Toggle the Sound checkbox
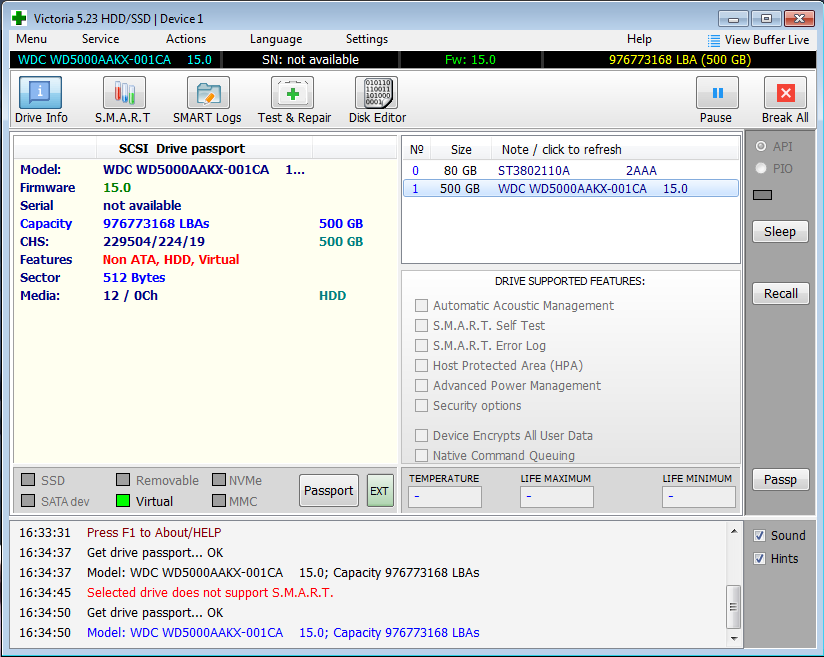Viewport: 824px width, 657px height. [x=759, y=536]
